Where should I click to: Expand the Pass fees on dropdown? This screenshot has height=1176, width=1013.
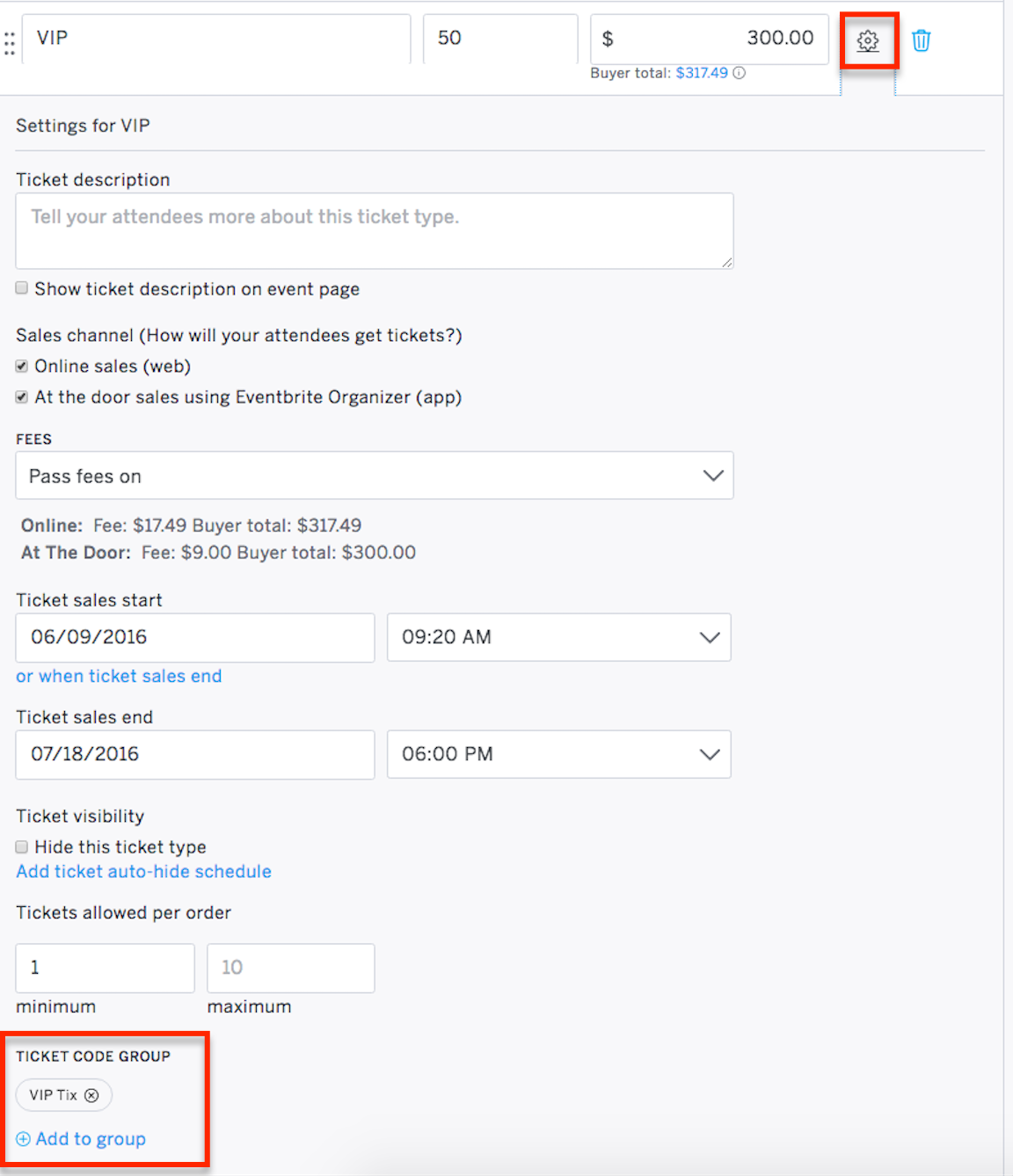point(375,475)
